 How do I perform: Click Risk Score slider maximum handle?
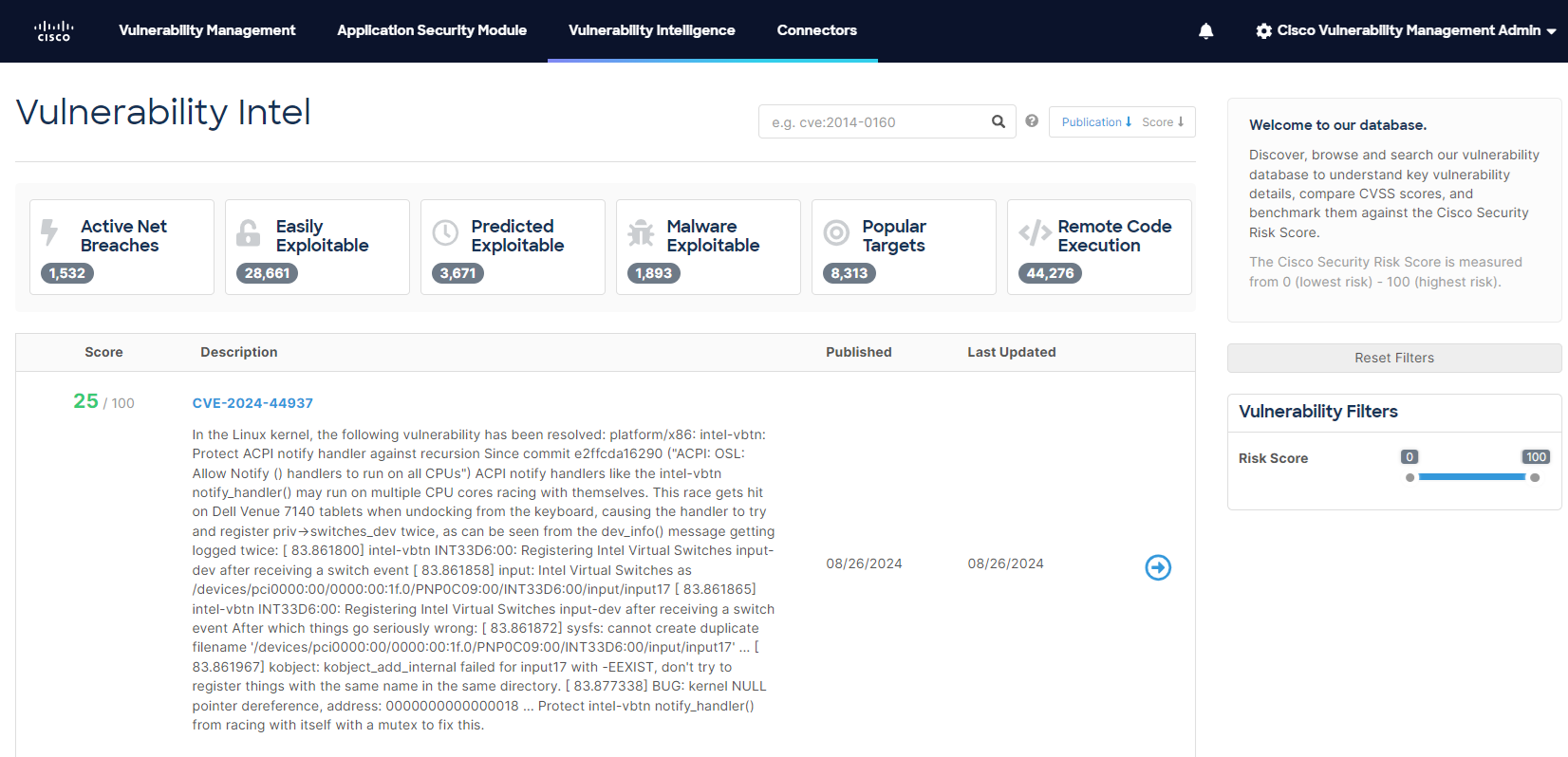coord(1535,477)
